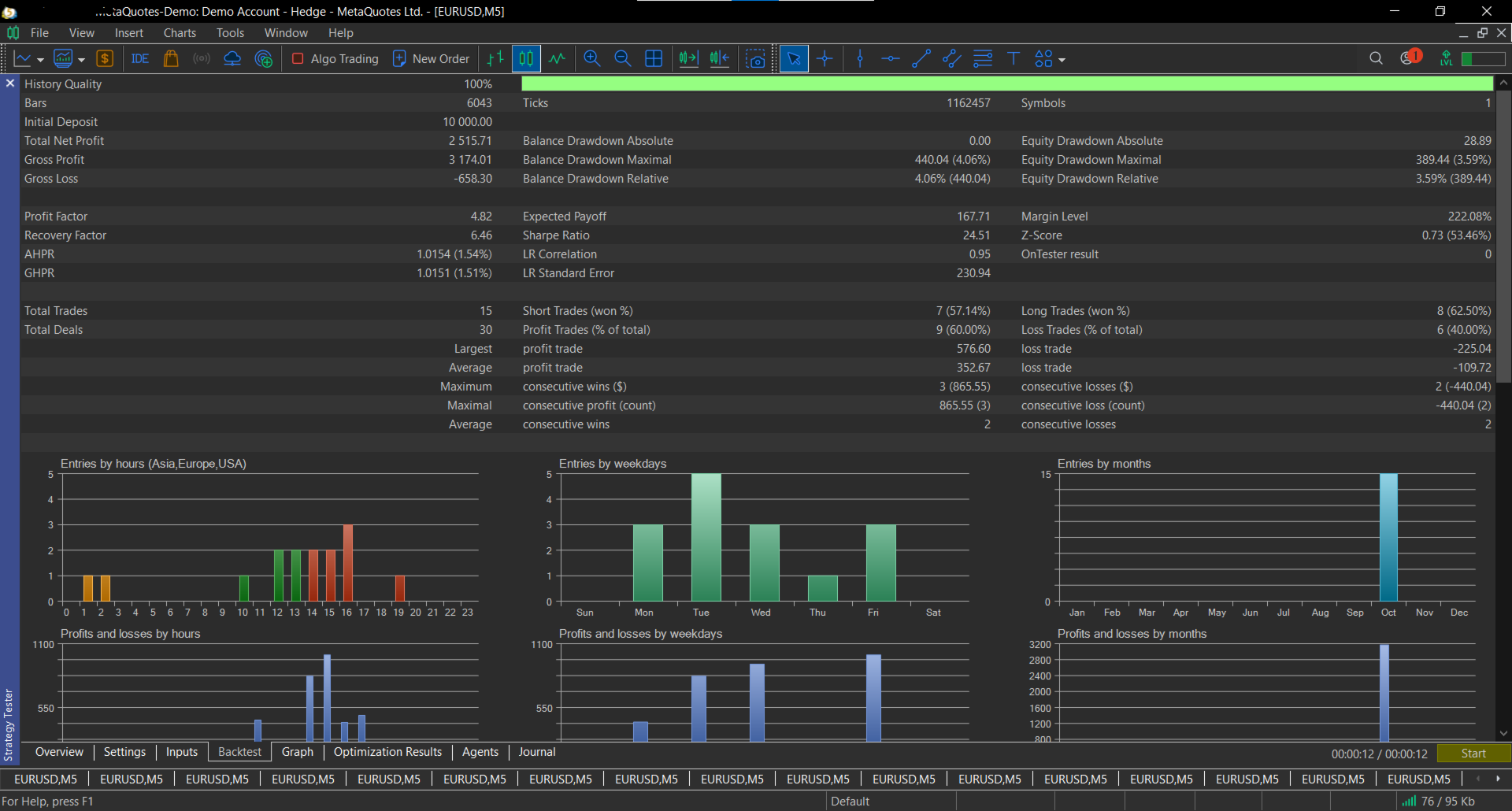Open the Charts menu
1512x811 pixels.
click(180, 33)
